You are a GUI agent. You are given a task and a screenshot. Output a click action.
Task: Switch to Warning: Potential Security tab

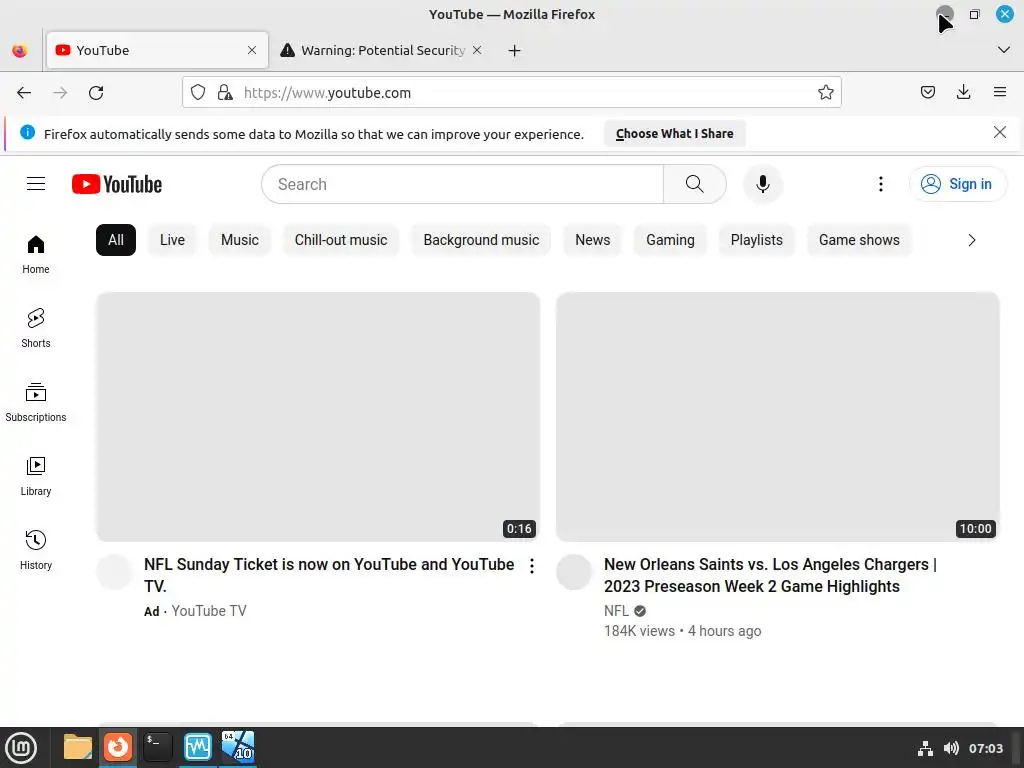click(382, 50)
